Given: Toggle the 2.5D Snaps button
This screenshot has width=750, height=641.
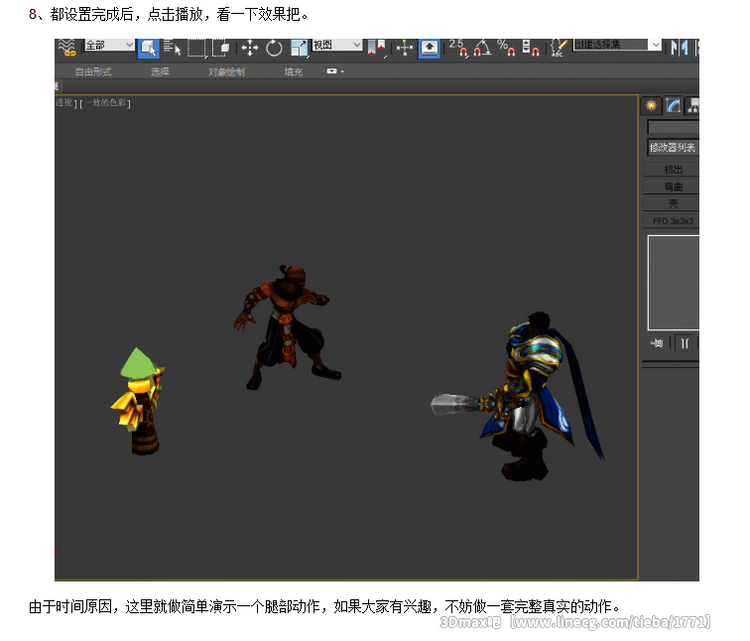Looking at the screenshot, I should tap(458, 48).
